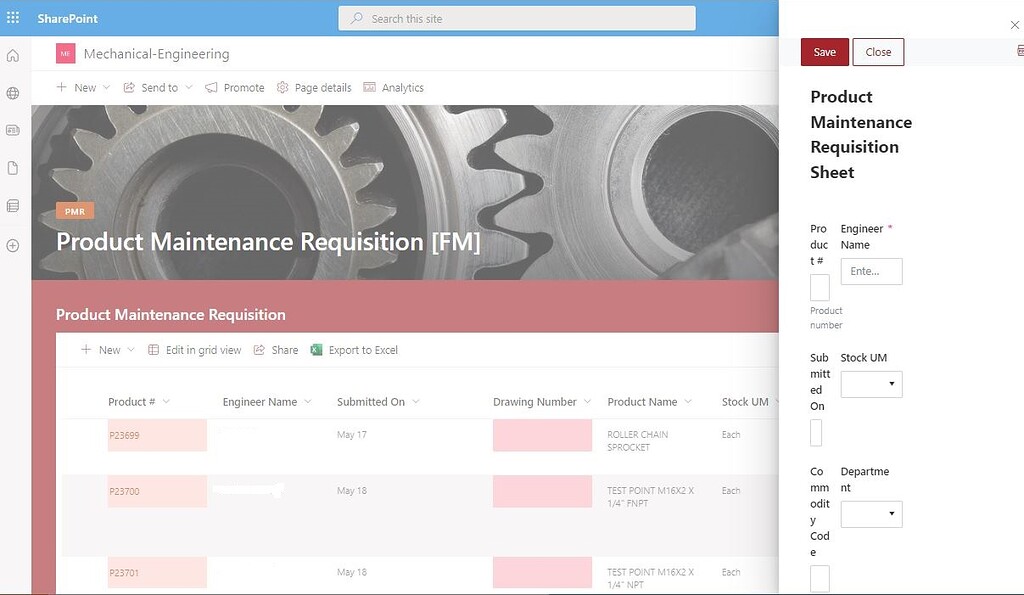
Task: Open the SharePoint app launcher waffle
Action: tap(13, 18)
